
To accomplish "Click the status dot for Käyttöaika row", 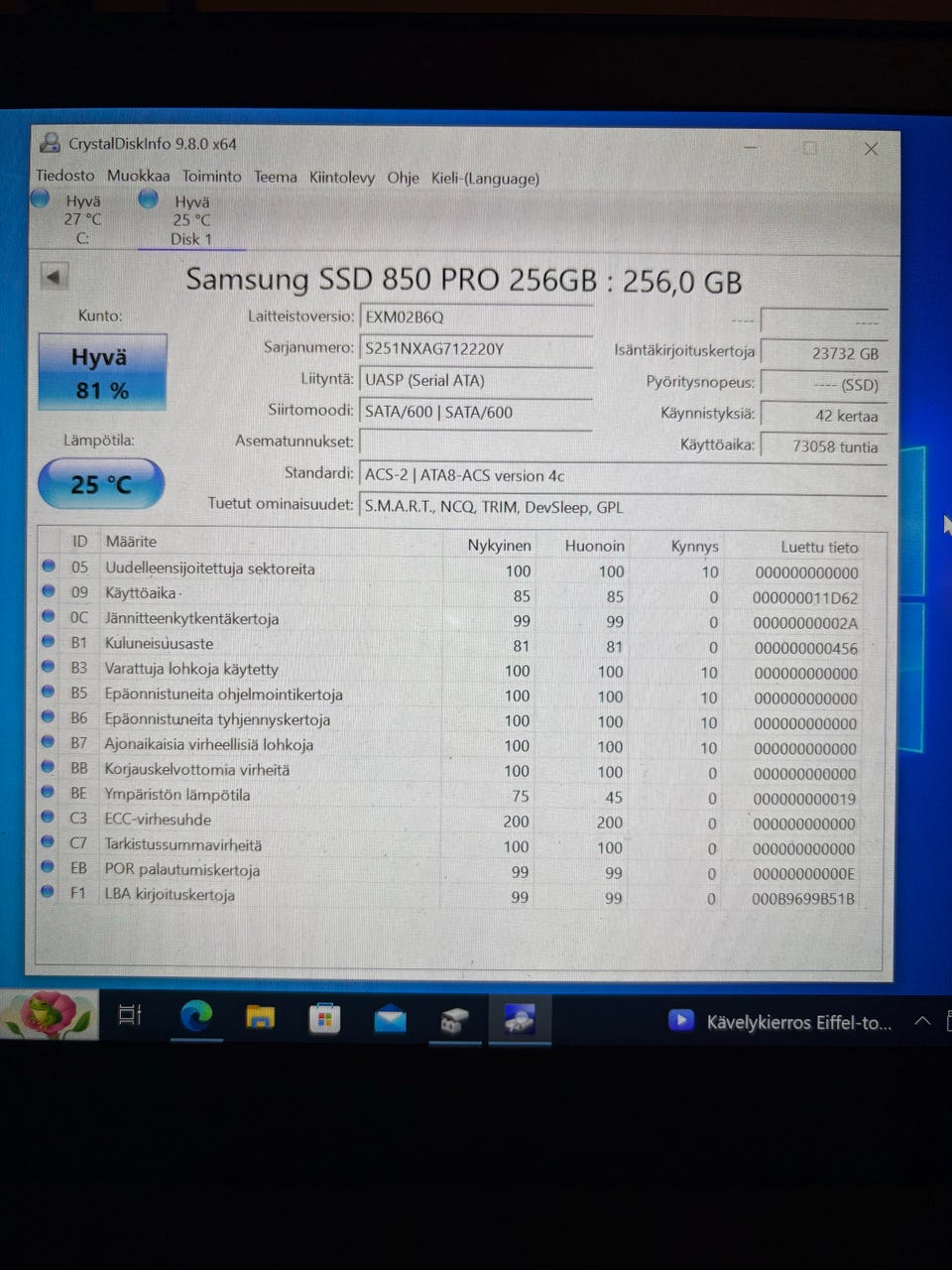I will point(49,592).
